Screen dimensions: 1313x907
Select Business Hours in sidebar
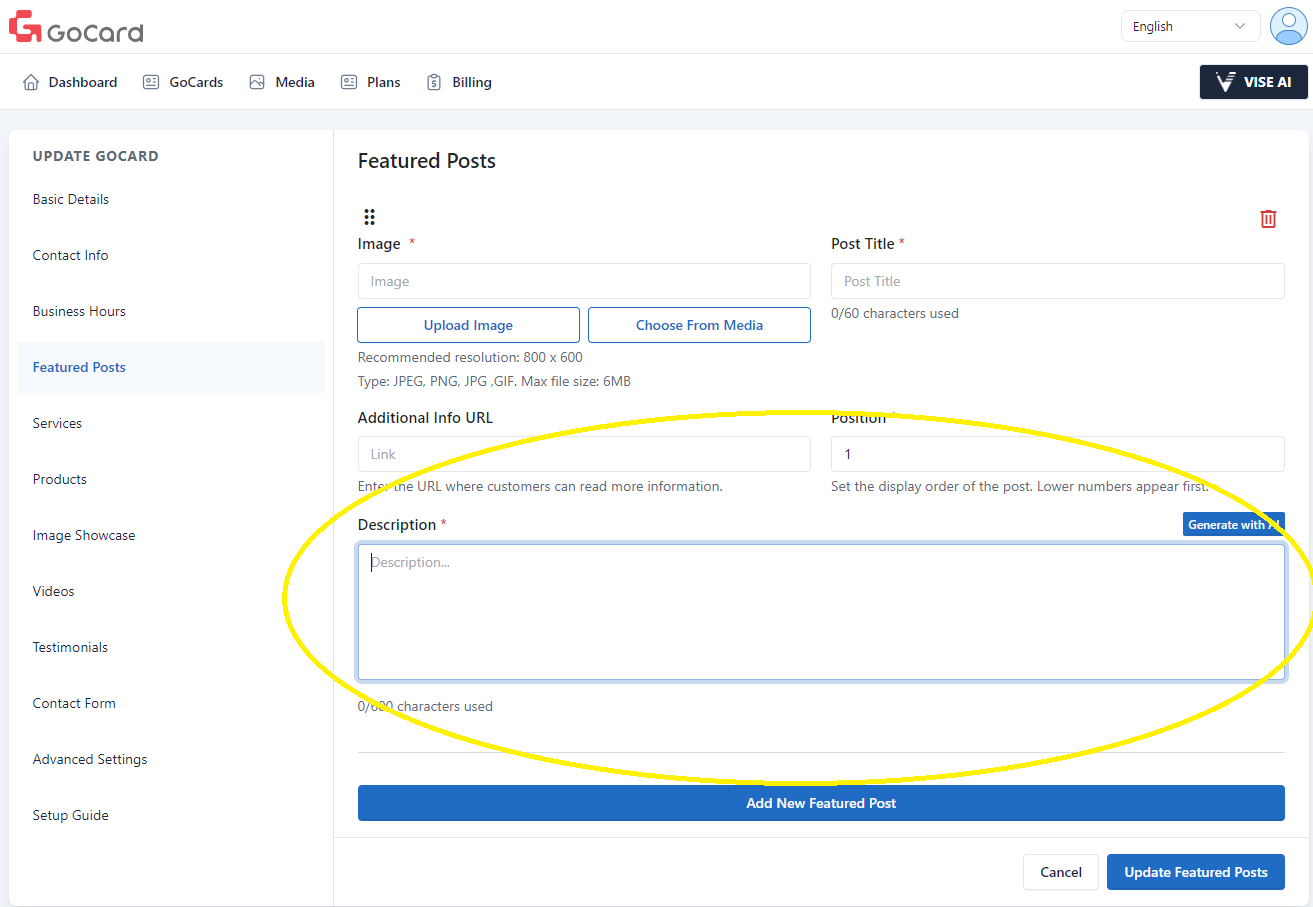[x=79, y=311]
